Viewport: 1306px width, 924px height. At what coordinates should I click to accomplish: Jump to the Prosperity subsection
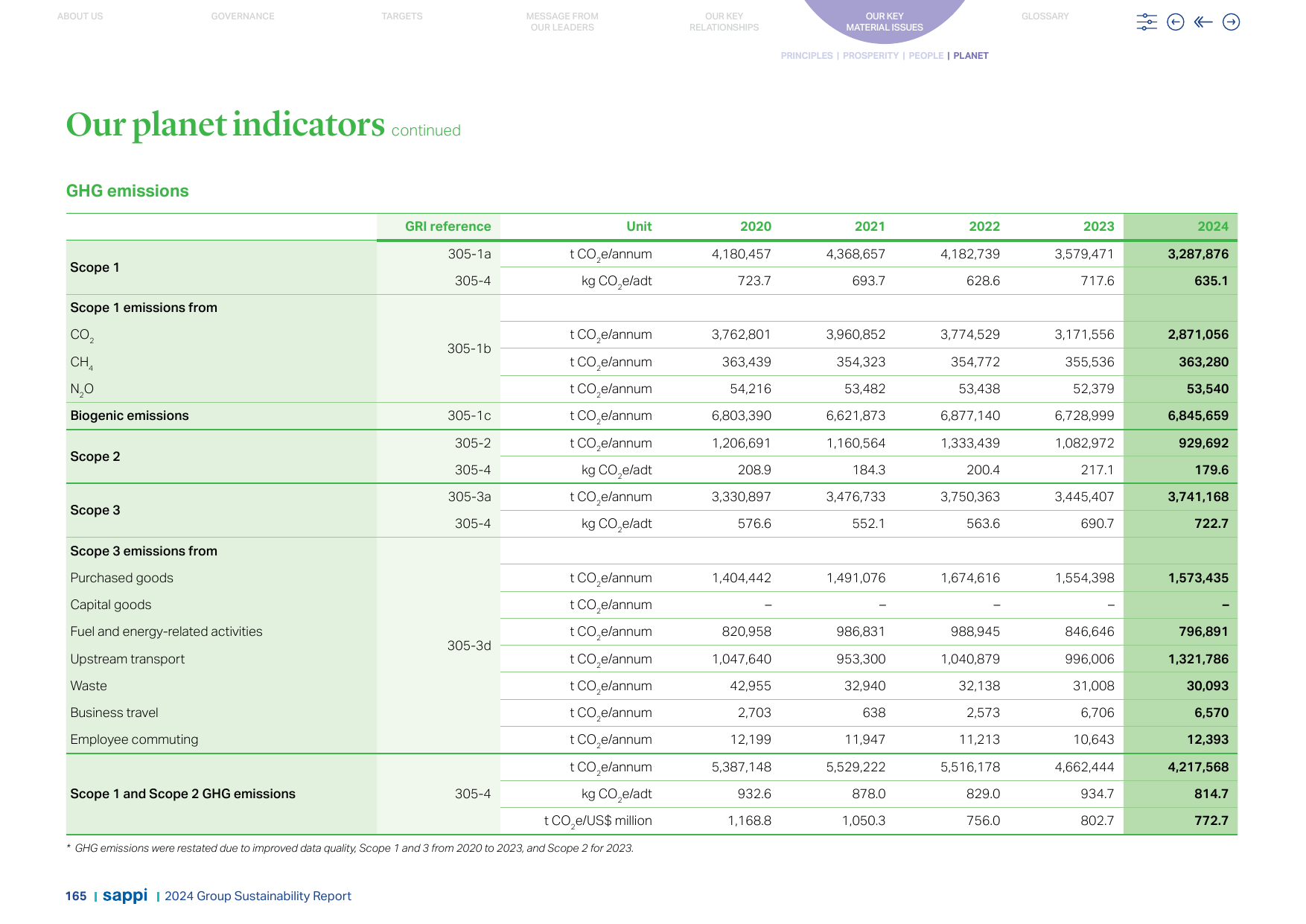pyautogui.click(x=870, y=56)
